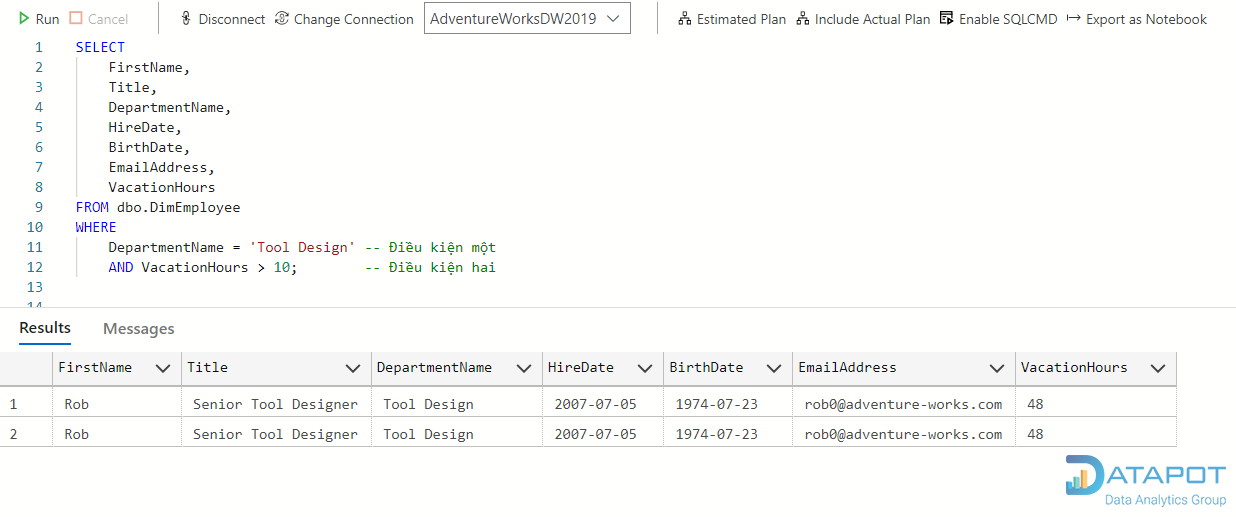Click the Estimated Plan button label

(741, 19)
